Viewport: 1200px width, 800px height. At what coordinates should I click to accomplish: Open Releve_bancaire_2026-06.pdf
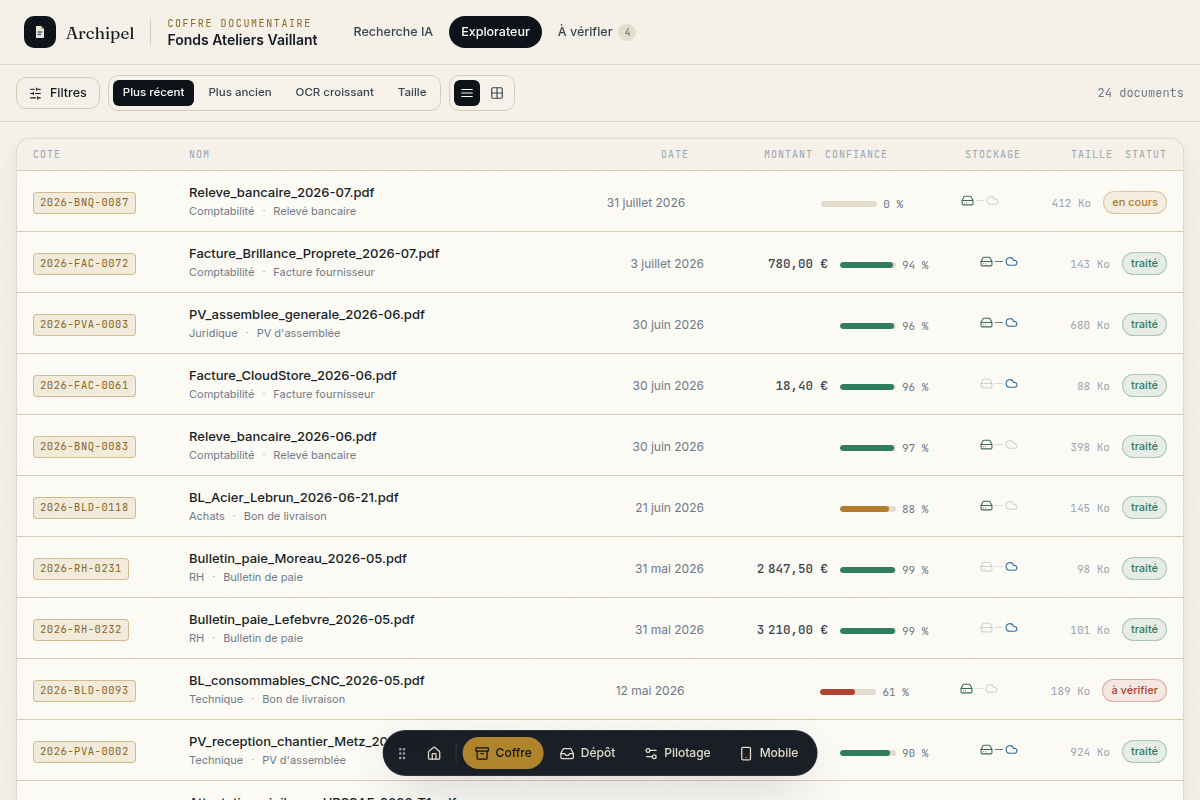coord(283,437)
